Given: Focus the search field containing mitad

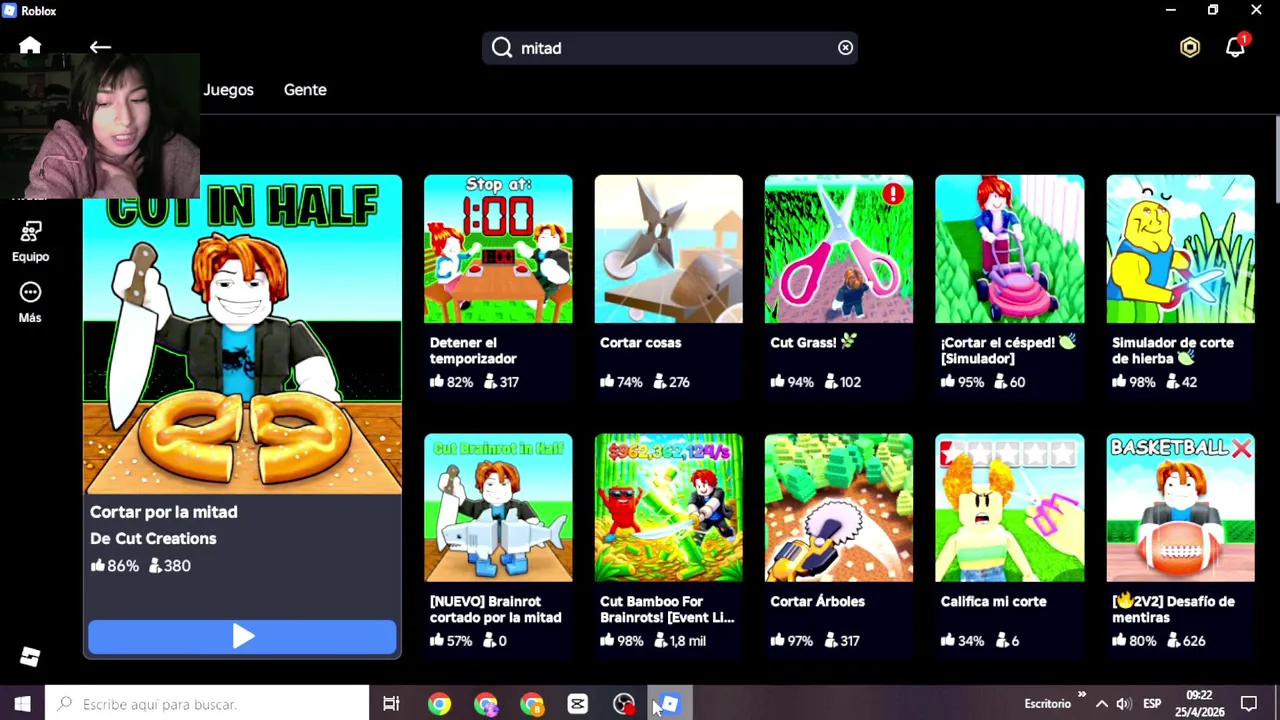Looking at the screenshot, I should pyautogui.click(x=670, y=48).
